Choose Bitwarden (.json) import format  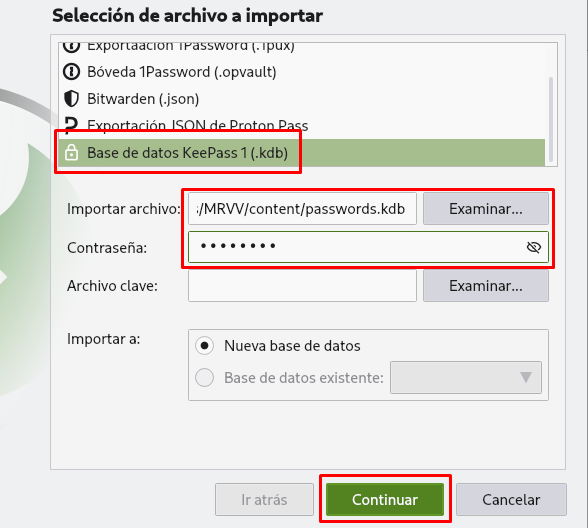302,99
